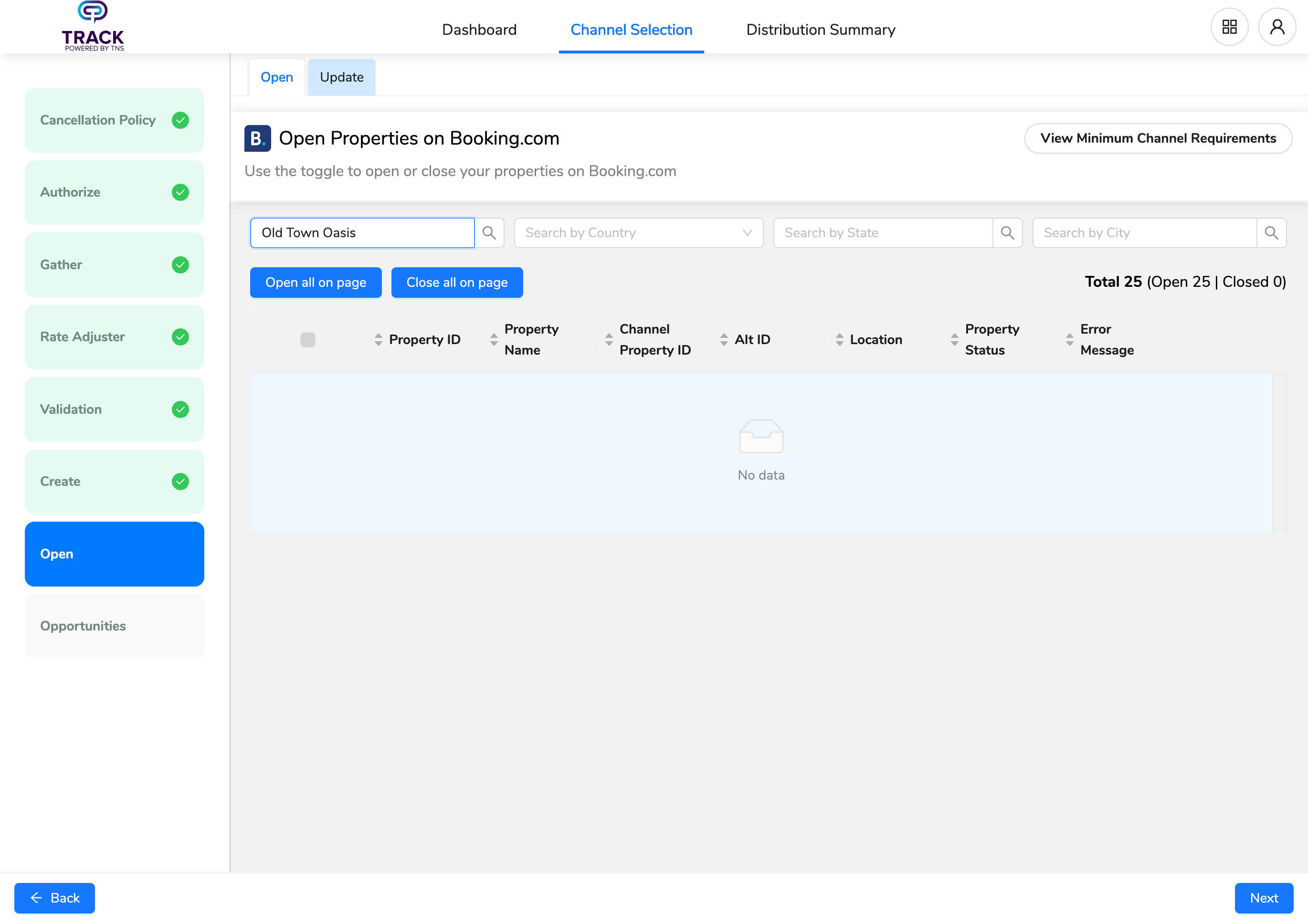Image resolution: width=1308 pixels, height=924 pixels.
Task: Click the Old Town Oasis search field
Action: [362, 232]
